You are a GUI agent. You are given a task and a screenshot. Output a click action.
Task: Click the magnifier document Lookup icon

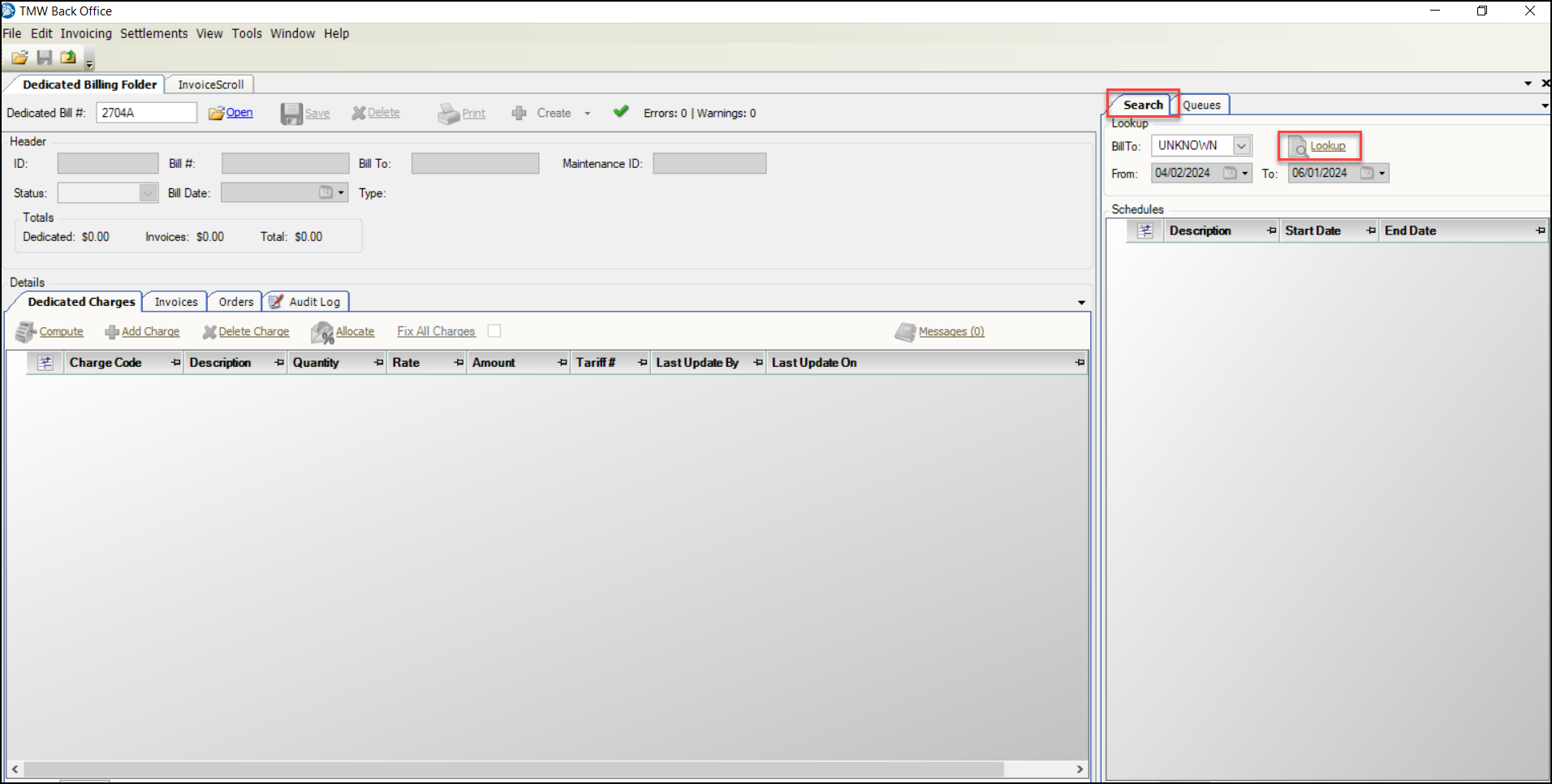tap(1298, 147)
